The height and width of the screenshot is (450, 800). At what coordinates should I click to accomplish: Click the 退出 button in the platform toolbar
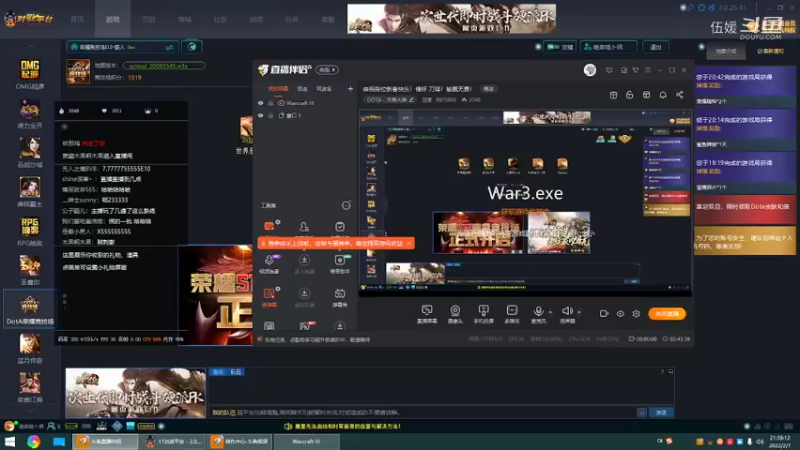[656, 47]
